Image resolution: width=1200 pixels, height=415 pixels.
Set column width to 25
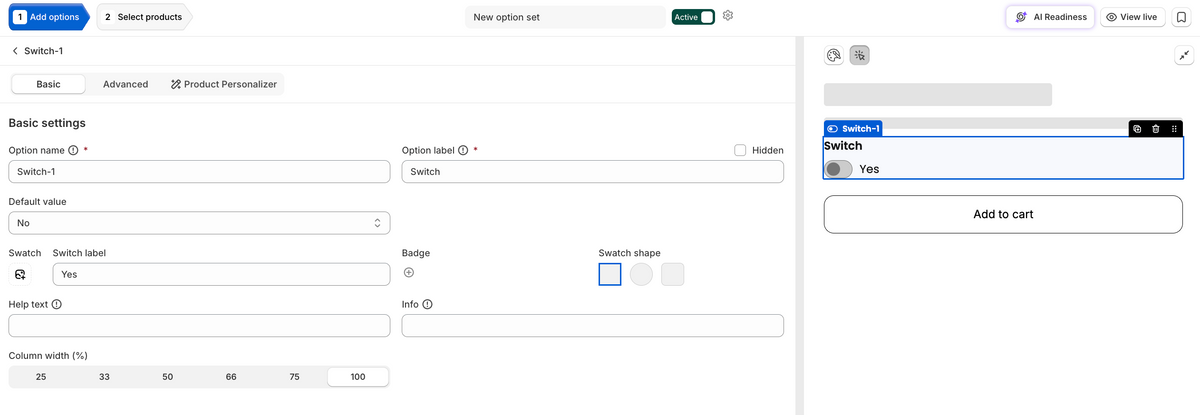[x=41, y=377]
